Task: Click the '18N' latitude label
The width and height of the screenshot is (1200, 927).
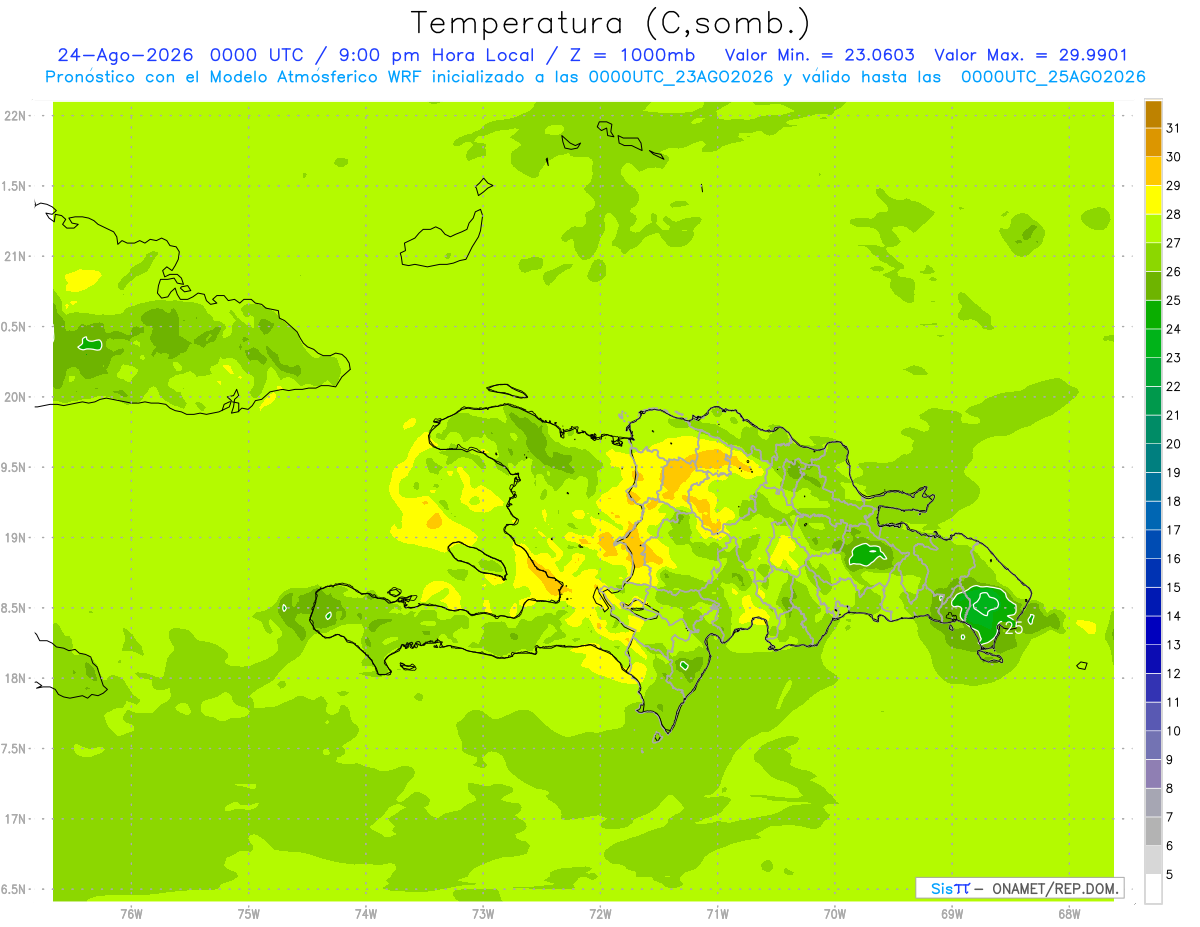Action: [x=16, y=678]
